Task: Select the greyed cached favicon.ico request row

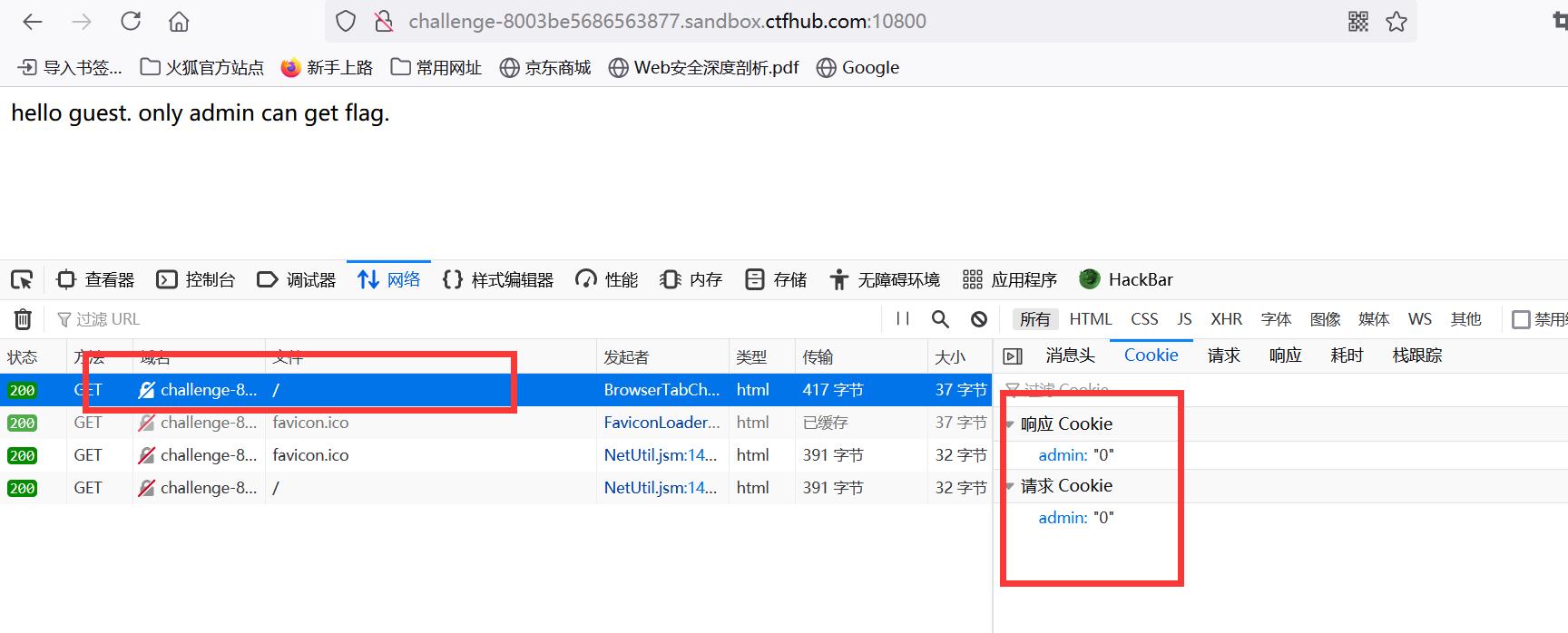Action: pyautogui.click(x=495, y=423)
